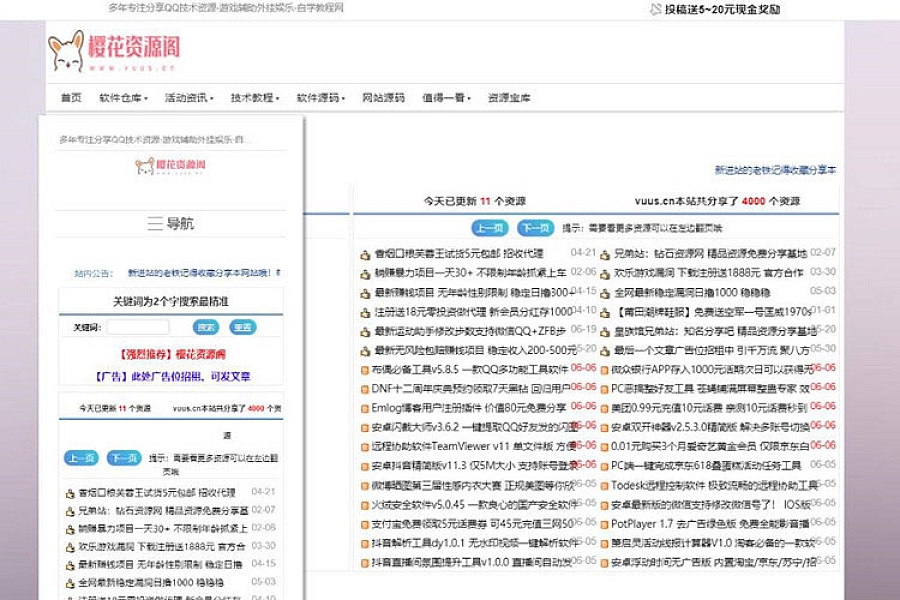The width and height of the screenshot is (900, 600).
Task: Open 皇族馆兄弟站：知名分享吧 article link
Action: (x=715, y=331)
